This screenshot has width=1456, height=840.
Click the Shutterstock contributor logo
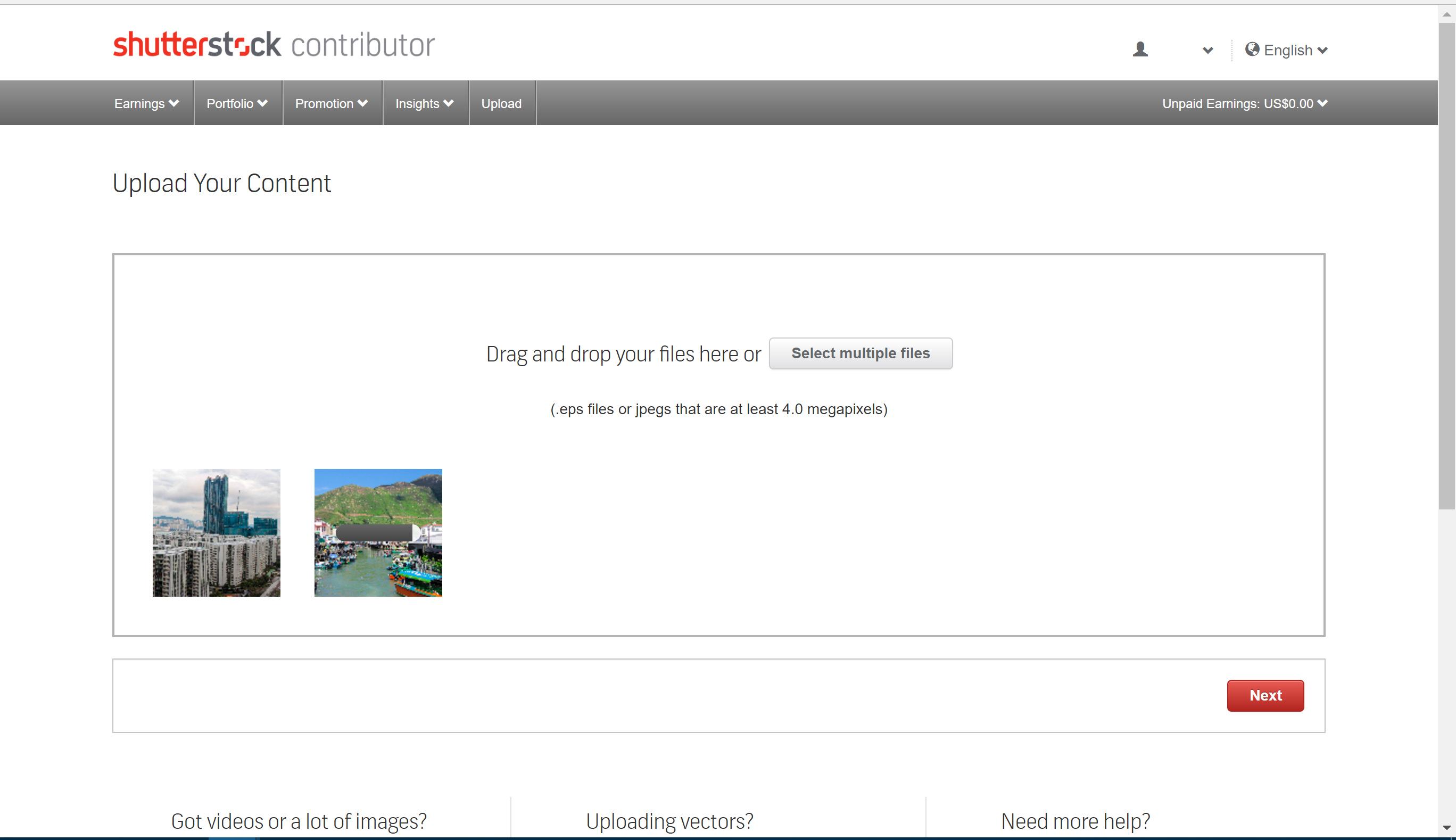click(274, 45)
